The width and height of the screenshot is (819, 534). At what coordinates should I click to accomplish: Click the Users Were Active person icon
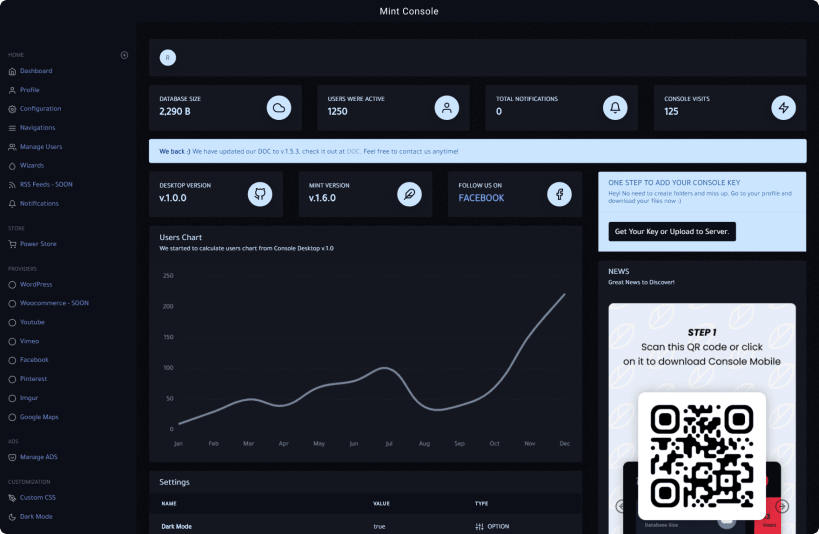pyautogui.click(x=447, y=108)
